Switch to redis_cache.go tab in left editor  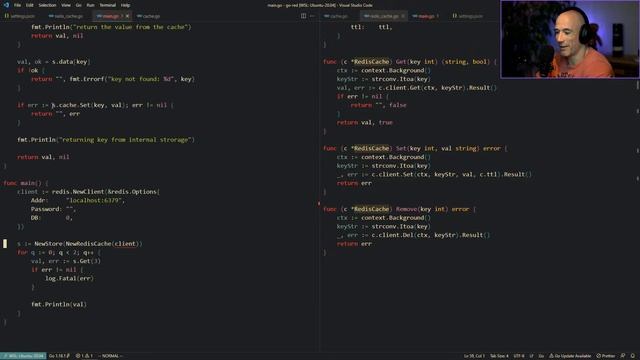pyautogui.click(x=66, y=16)
